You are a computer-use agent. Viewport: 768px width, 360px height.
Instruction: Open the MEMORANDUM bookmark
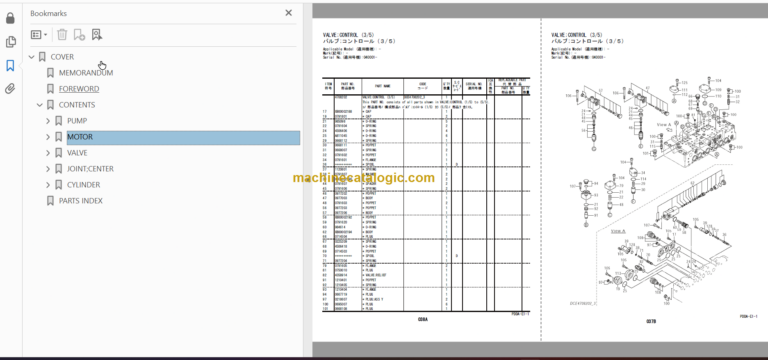(86, 73)
